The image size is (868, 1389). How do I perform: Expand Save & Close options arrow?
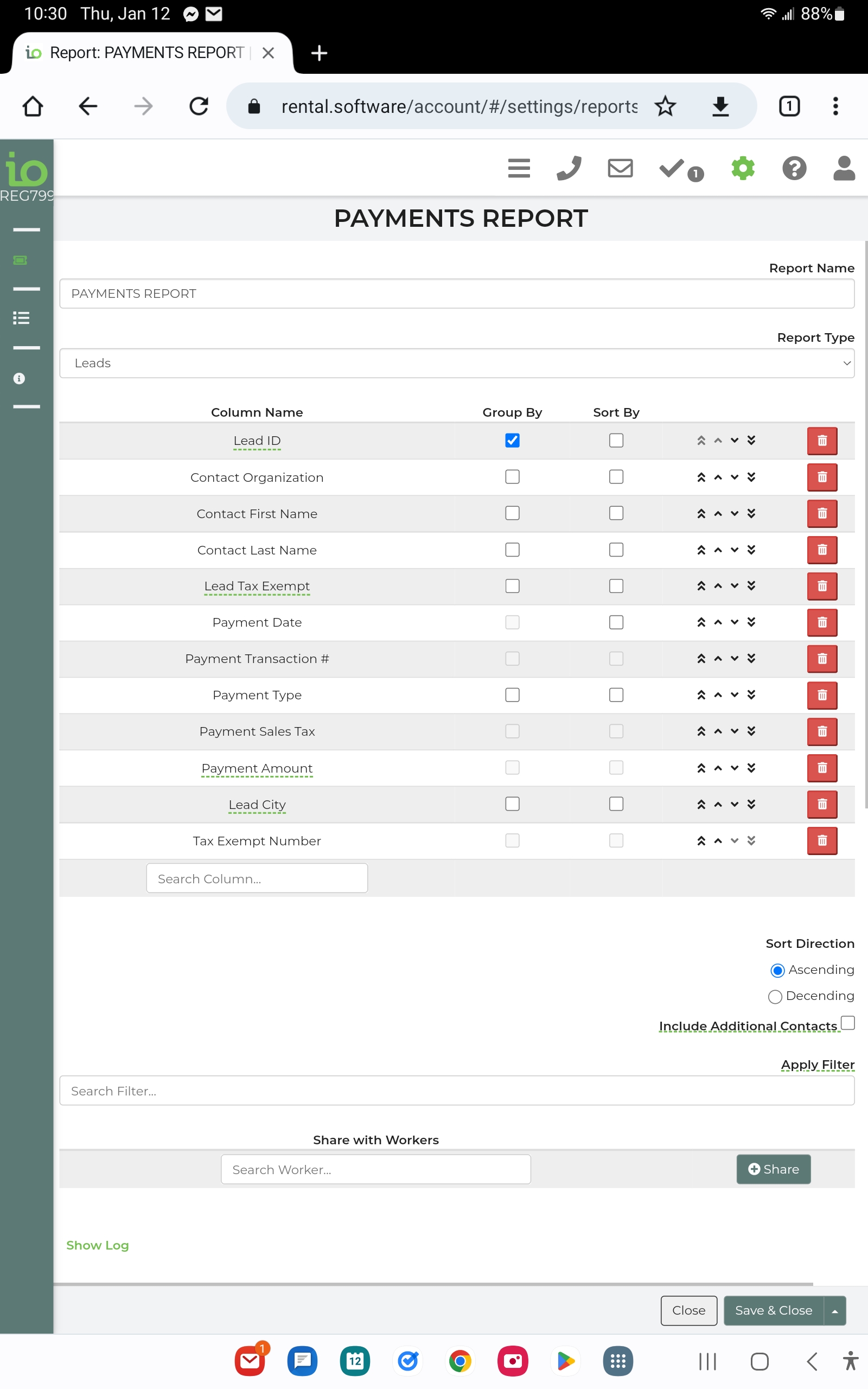coord(835,1311)
